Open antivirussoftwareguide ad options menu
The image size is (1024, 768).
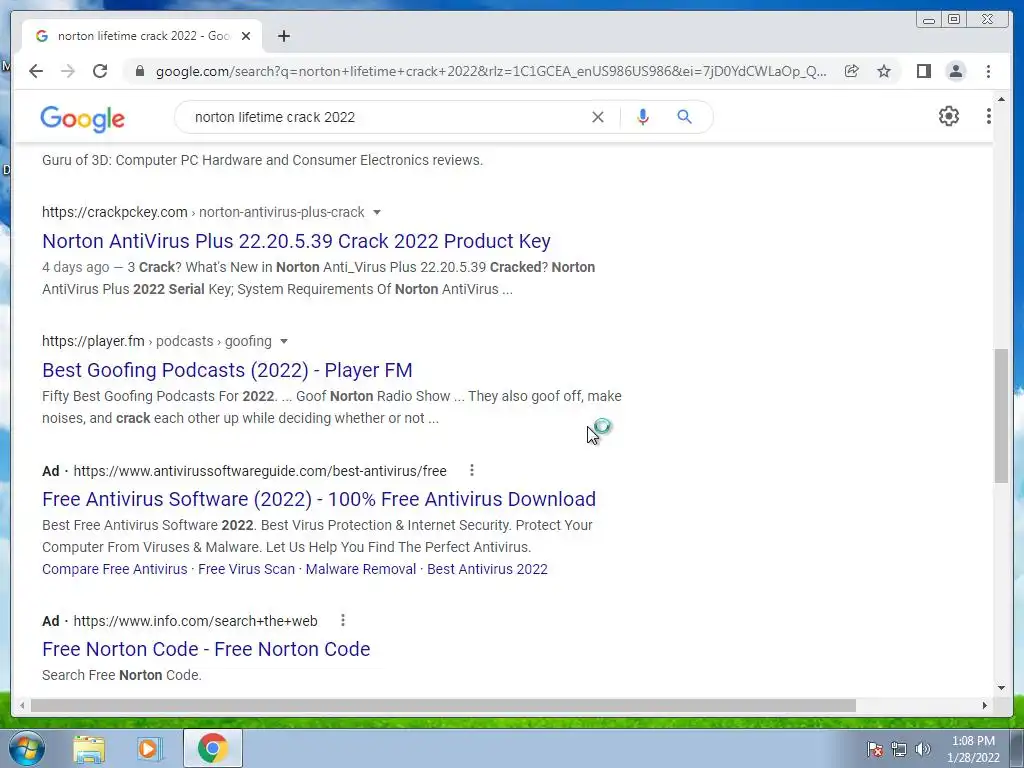coord(472,470)
